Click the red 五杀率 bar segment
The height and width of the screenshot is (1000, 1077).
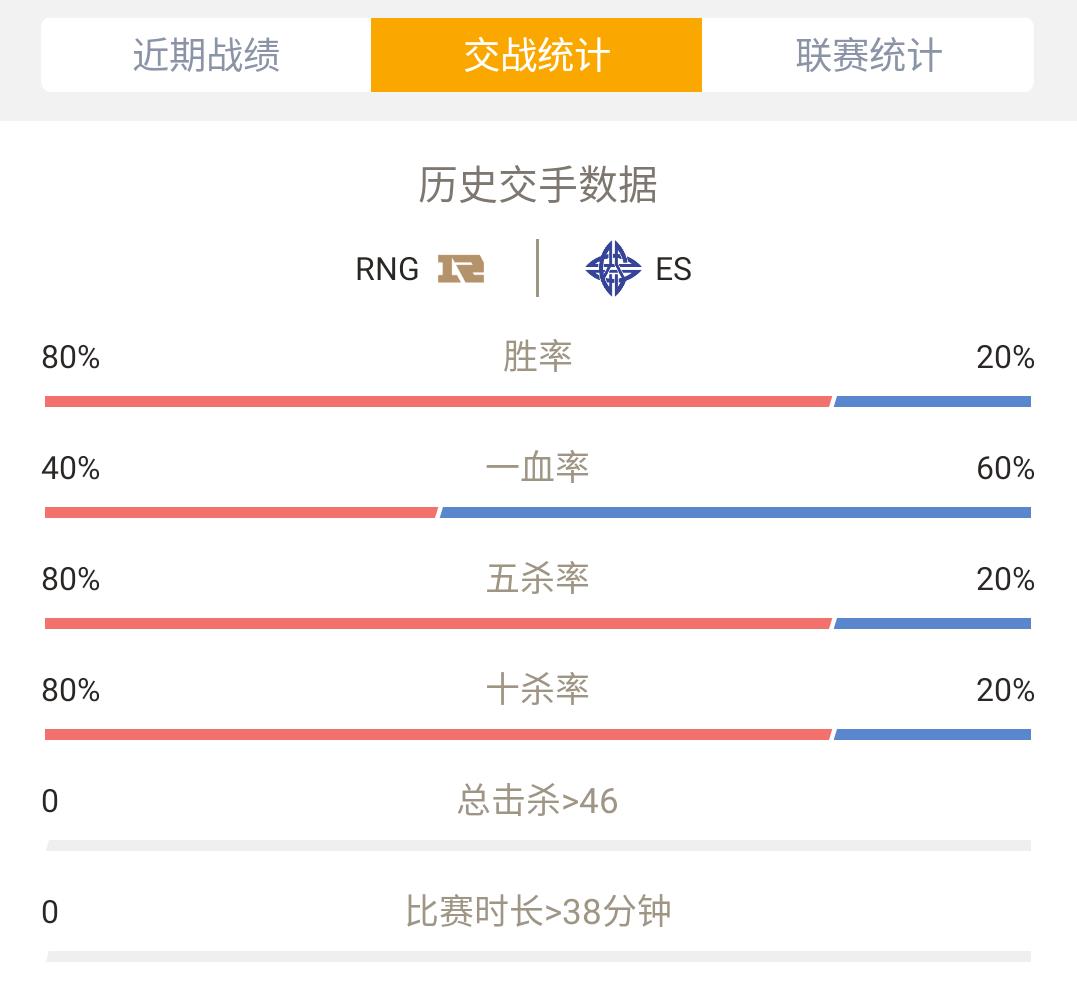pos(438,624)
